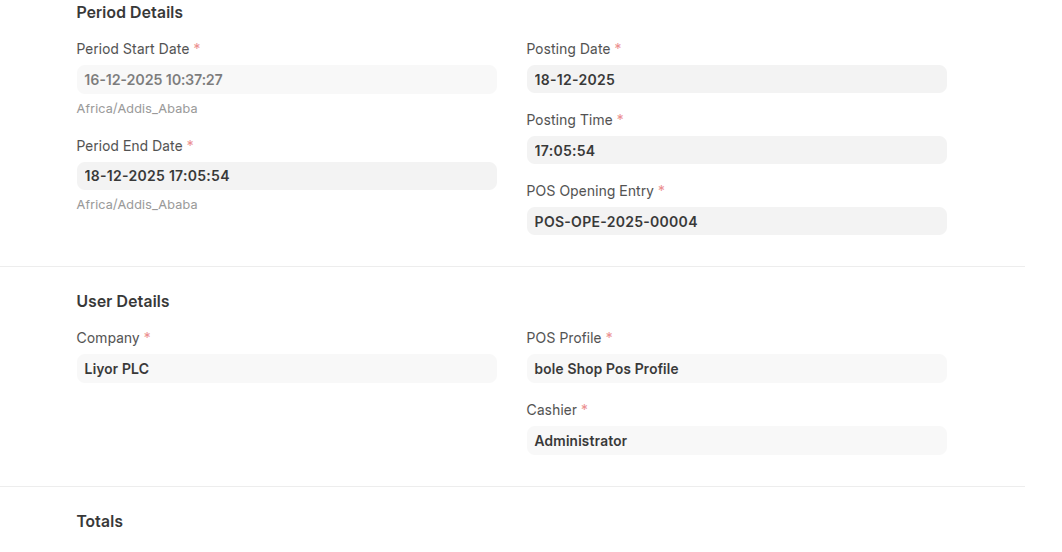Image resolution: width=1062 pixels, height=552 pixels.
Task: Open the POS Profile field dropdown
Action: [x=736, y=369]
